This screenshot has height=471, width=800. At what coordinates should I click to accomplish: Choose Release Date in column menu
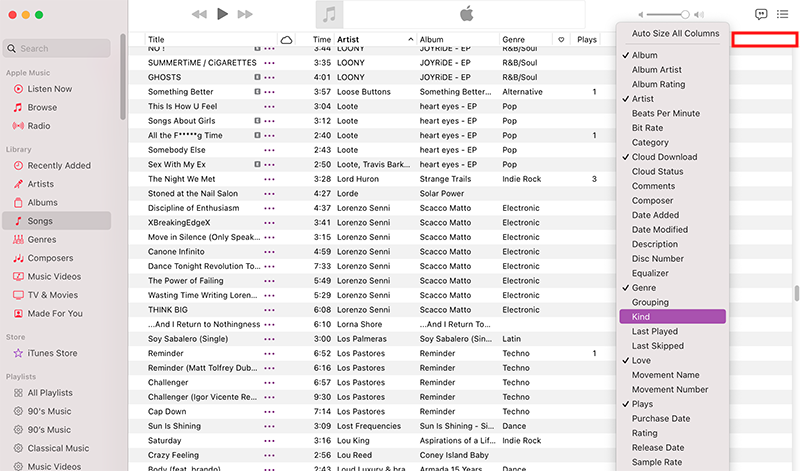672,448
